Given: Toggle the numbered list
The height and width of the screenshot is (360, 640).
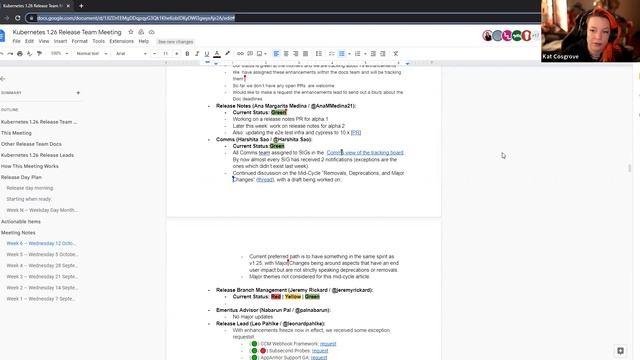Looking at the screenshot, I should [x=358, y=53].
